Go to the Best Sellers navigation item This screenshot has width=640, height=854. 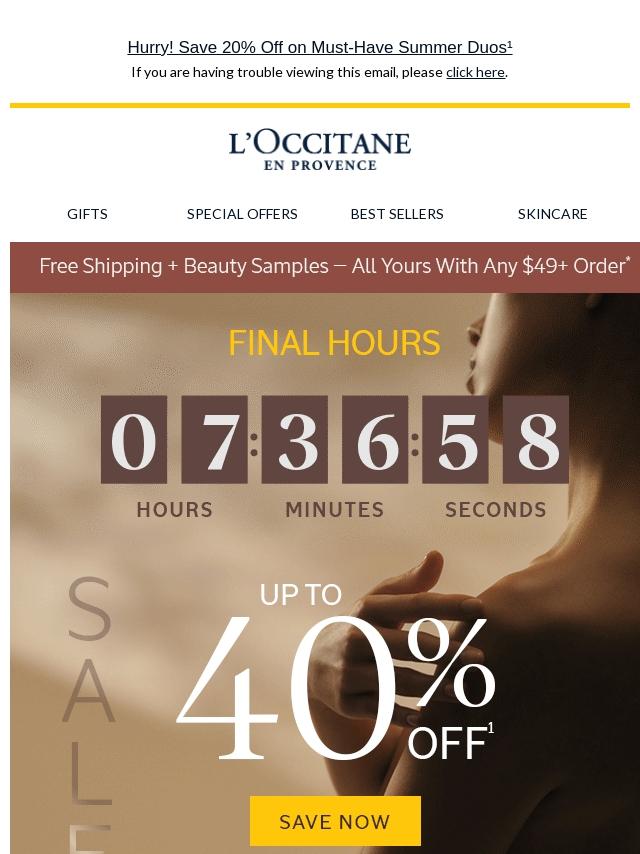click(397, 214)
